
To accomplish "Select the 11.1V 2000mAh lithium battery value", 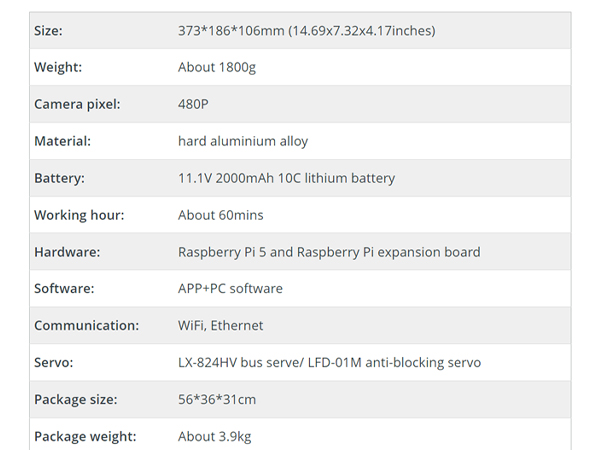I will point(286,178).
